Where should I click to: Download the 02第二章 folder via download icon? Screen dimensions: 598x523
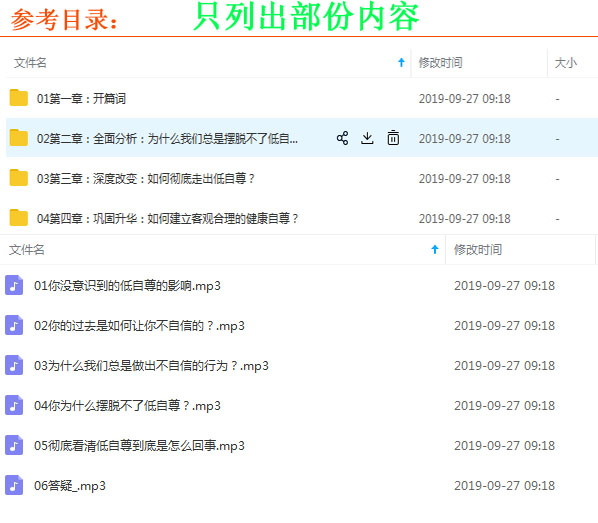click(367, 138)
